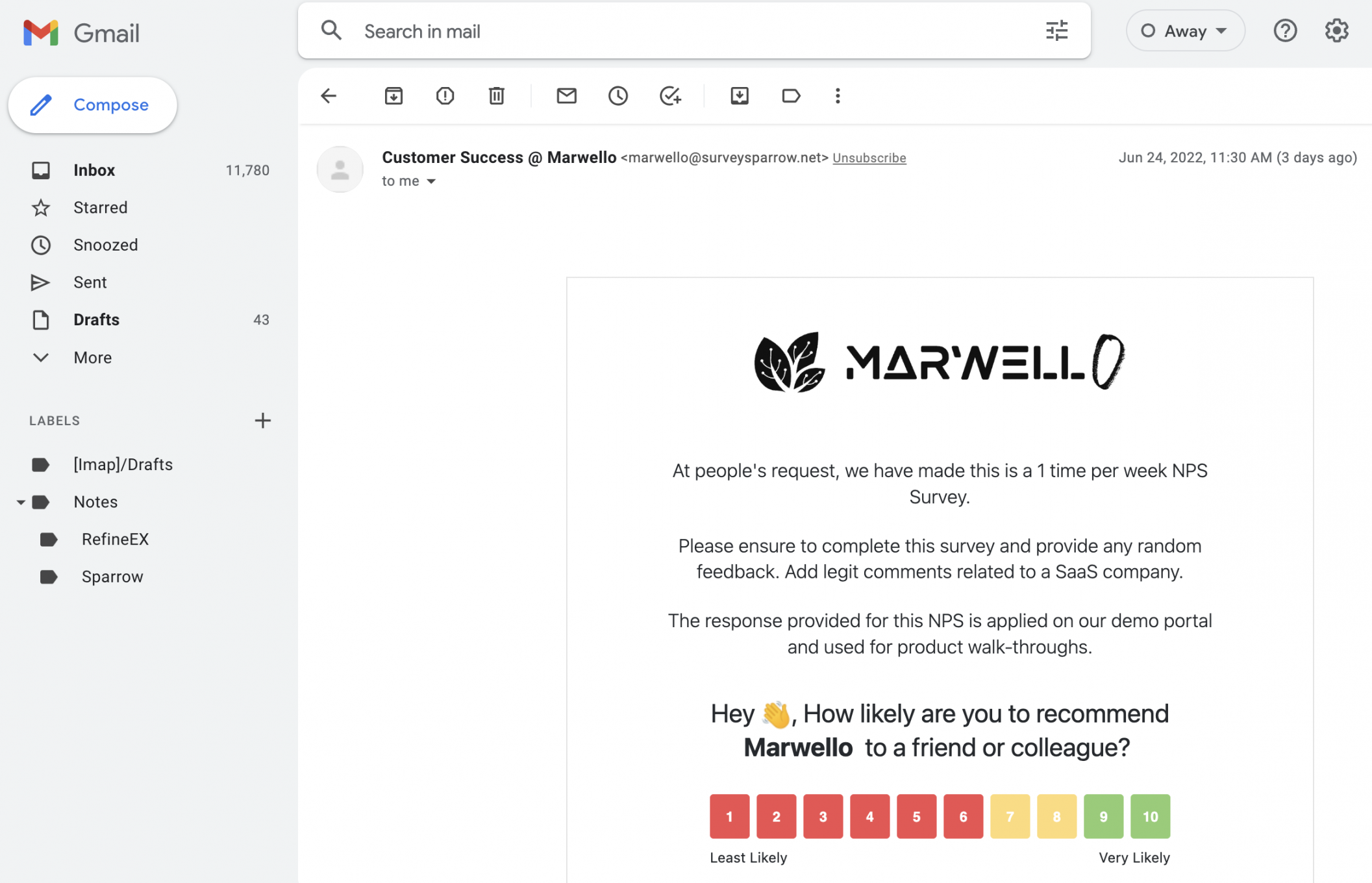Expand the email sender details arrow

(431, 181)
